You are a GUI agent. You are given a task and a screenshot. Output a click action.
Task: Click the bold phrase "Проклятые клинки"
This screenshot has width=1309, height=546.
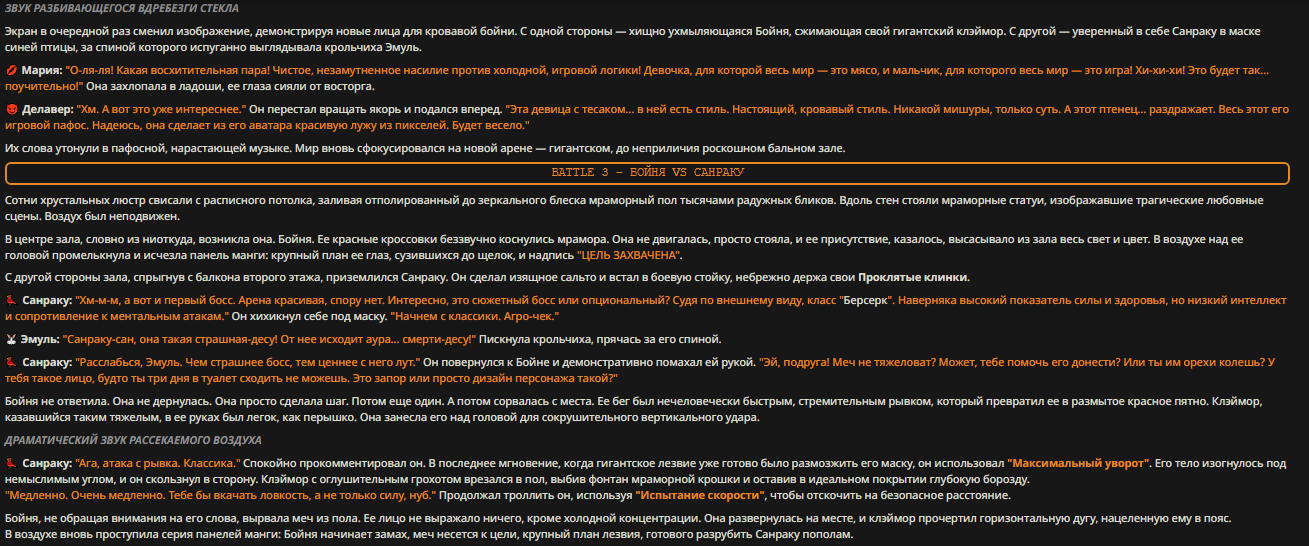pyautogui.click(x=914, y=277)
